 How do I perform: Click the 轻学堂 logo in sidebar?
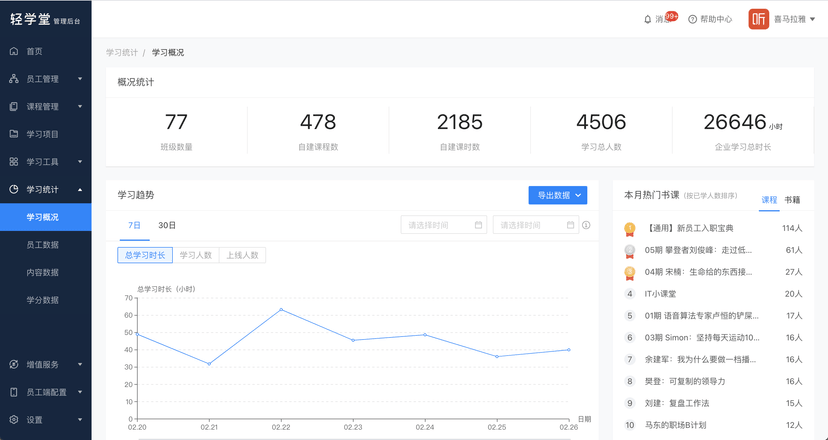point(45,20)
